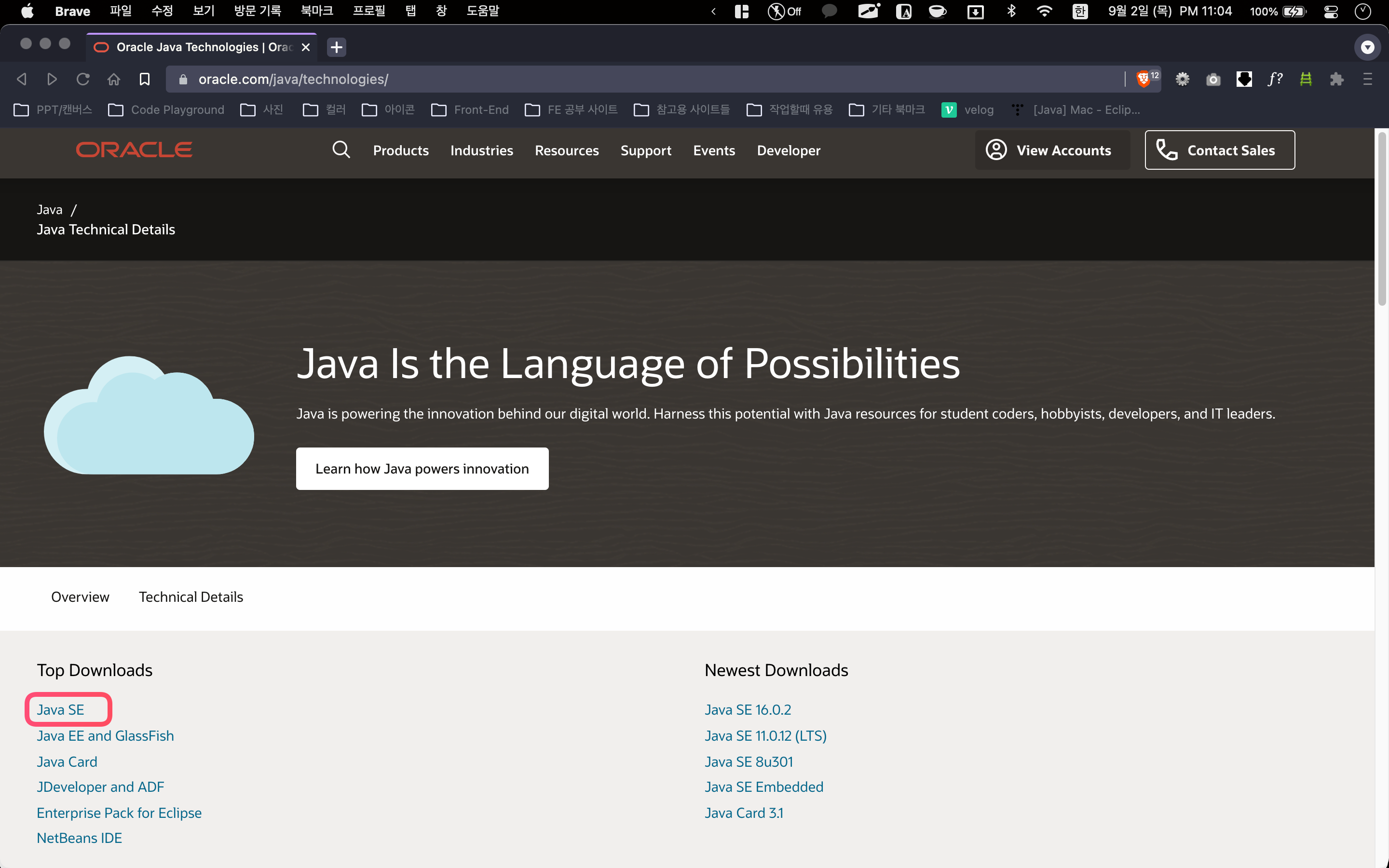Open the 기타 북마크 folder

coord(887,109)
